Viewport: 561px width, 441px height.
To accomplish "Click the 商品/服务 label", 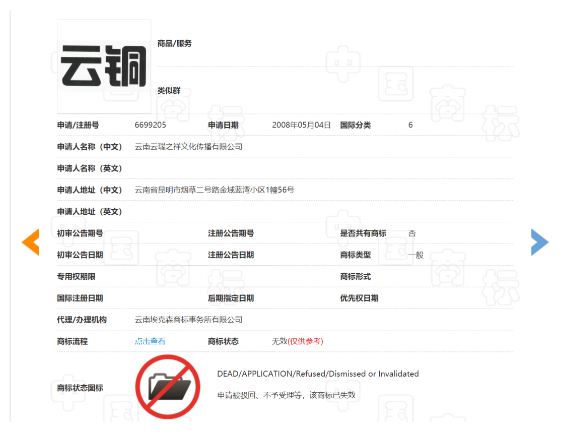I will 175,44.
